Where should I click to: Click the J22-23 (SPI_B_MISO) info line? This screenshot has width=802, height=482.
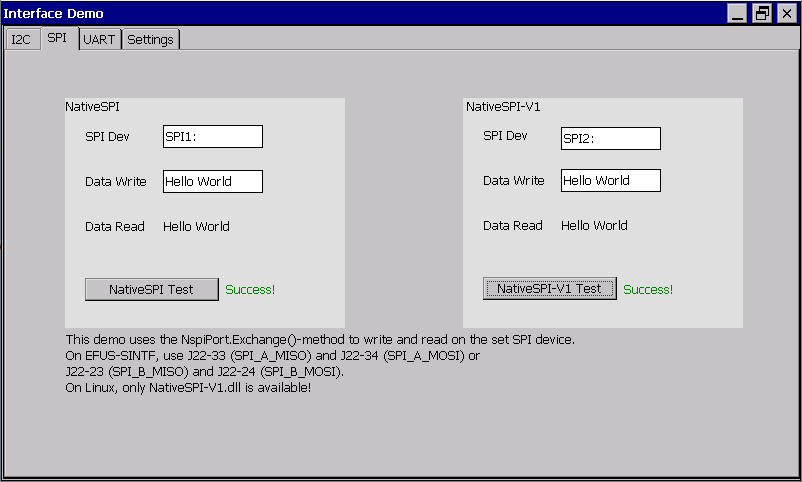(x=205, y=371)
